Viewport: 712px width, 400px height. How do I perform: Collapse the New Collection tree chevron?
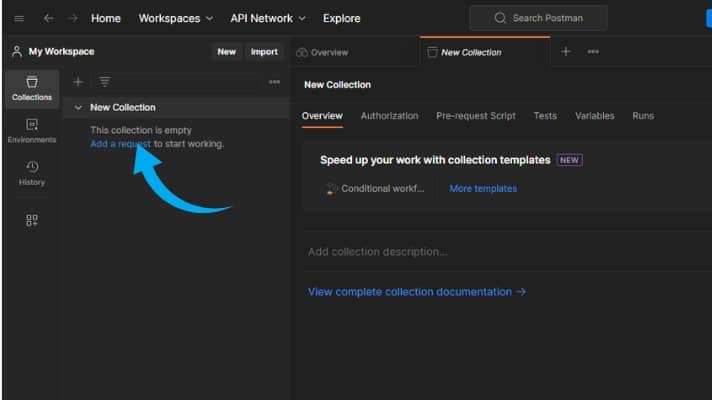(x=78, y=108)
